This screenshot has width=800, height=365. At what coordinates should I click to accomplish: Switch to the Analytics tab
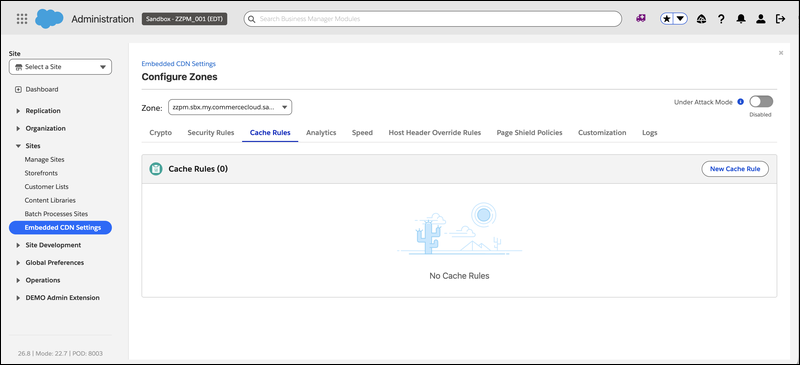[x=321, y=133]
